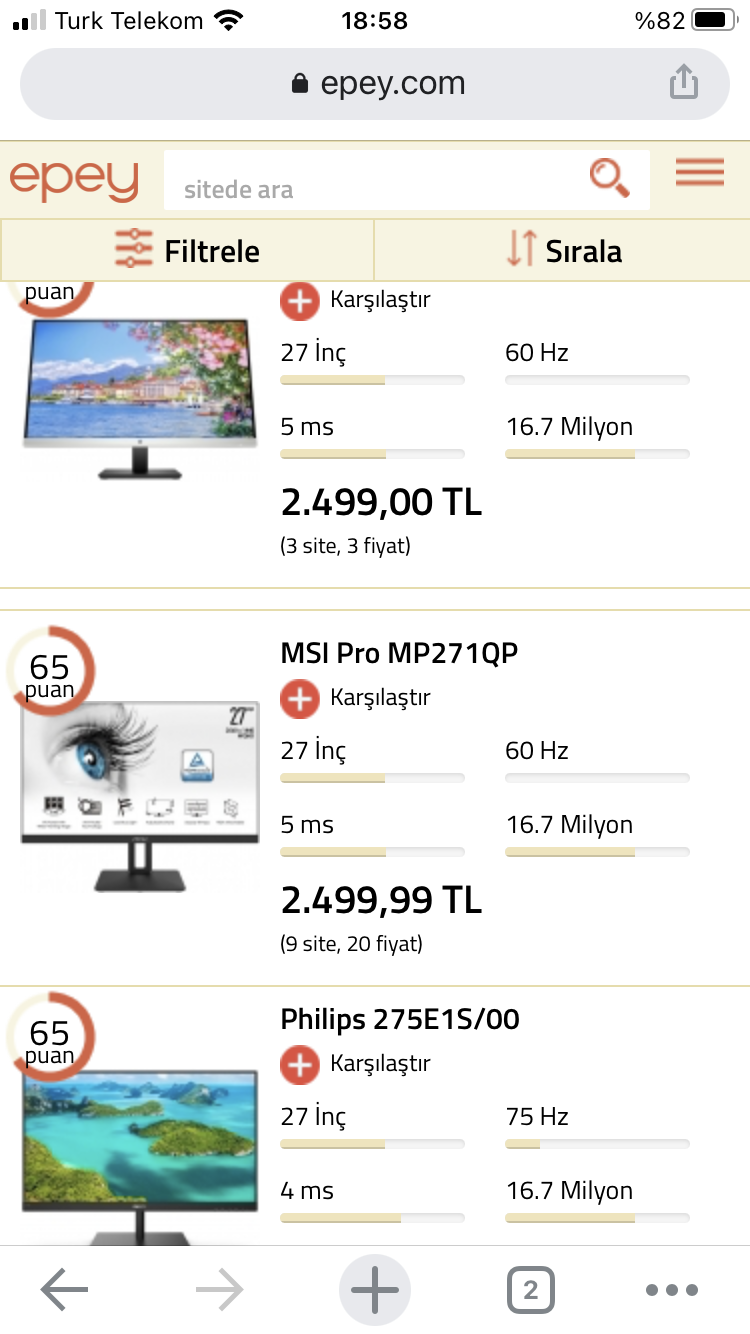750x1334 pixels.
Task: Tap the epey.com address bar
Action: click(x=375, y=84)
